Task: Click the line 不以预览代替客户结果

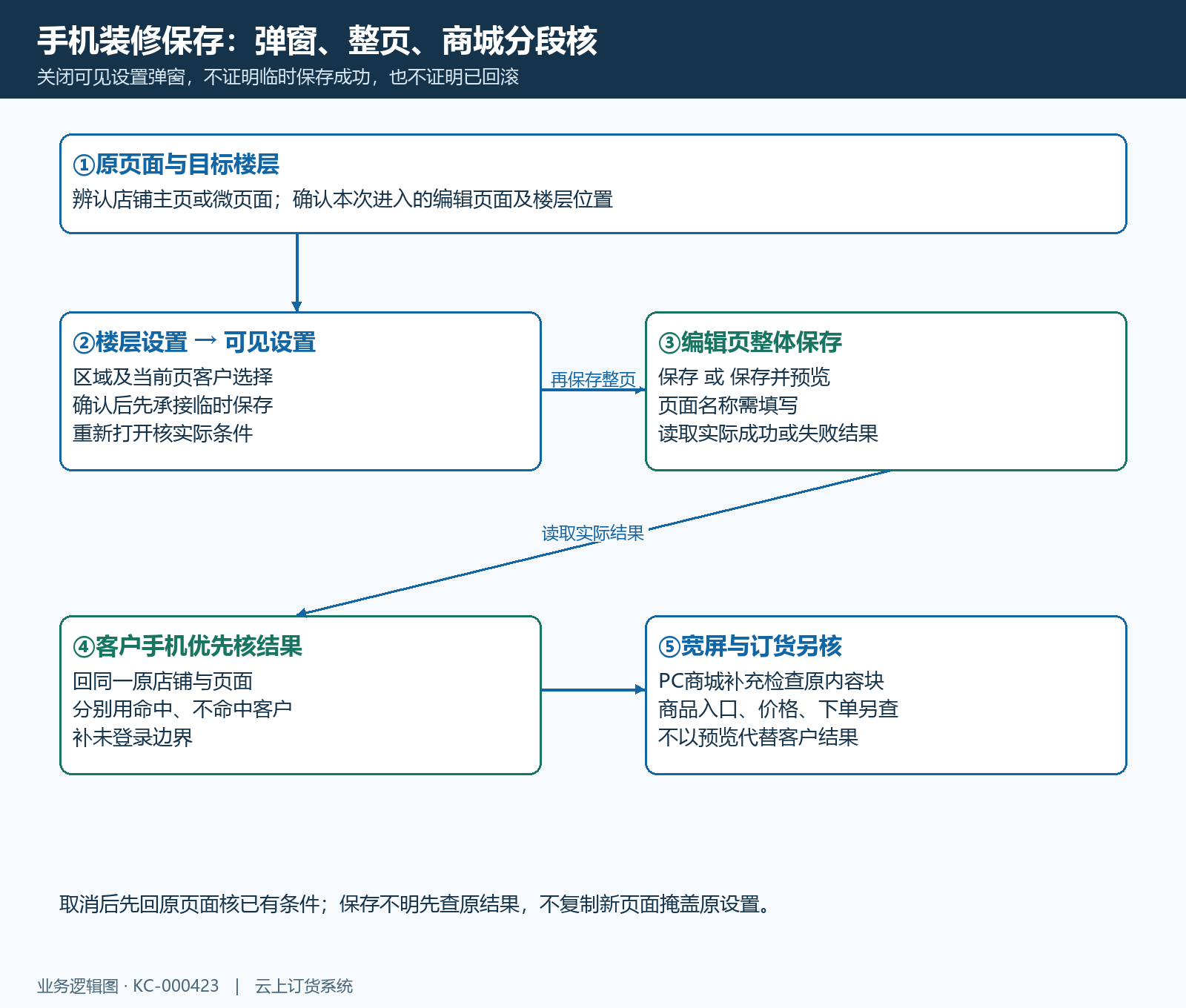Action: (758, 737)
